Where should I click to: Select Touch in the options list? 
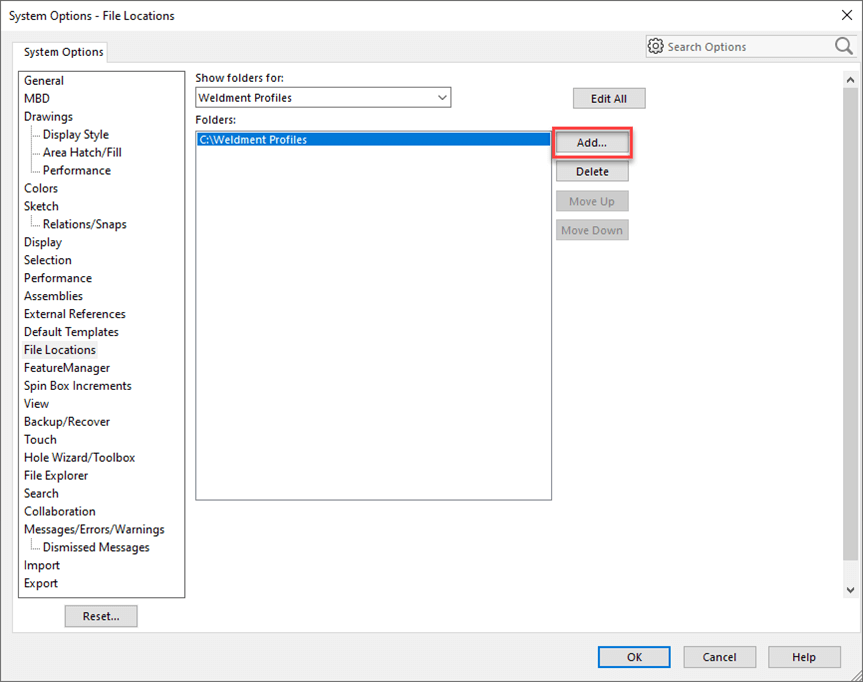click(x=40, y=439)
